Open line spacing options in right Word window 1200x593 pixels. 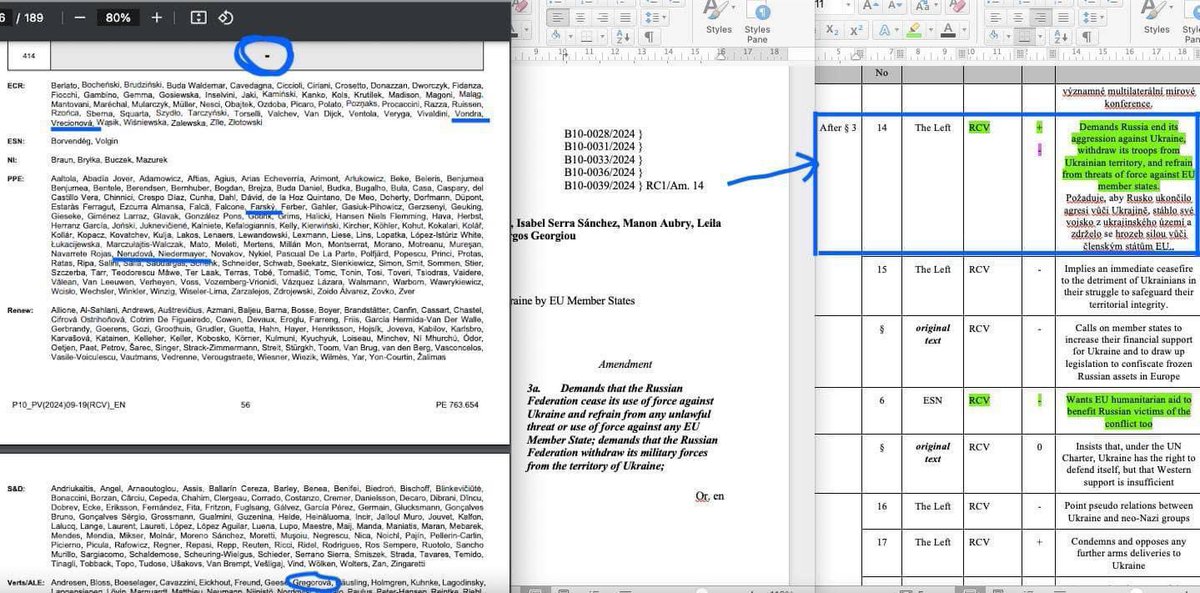point(1092,17)
